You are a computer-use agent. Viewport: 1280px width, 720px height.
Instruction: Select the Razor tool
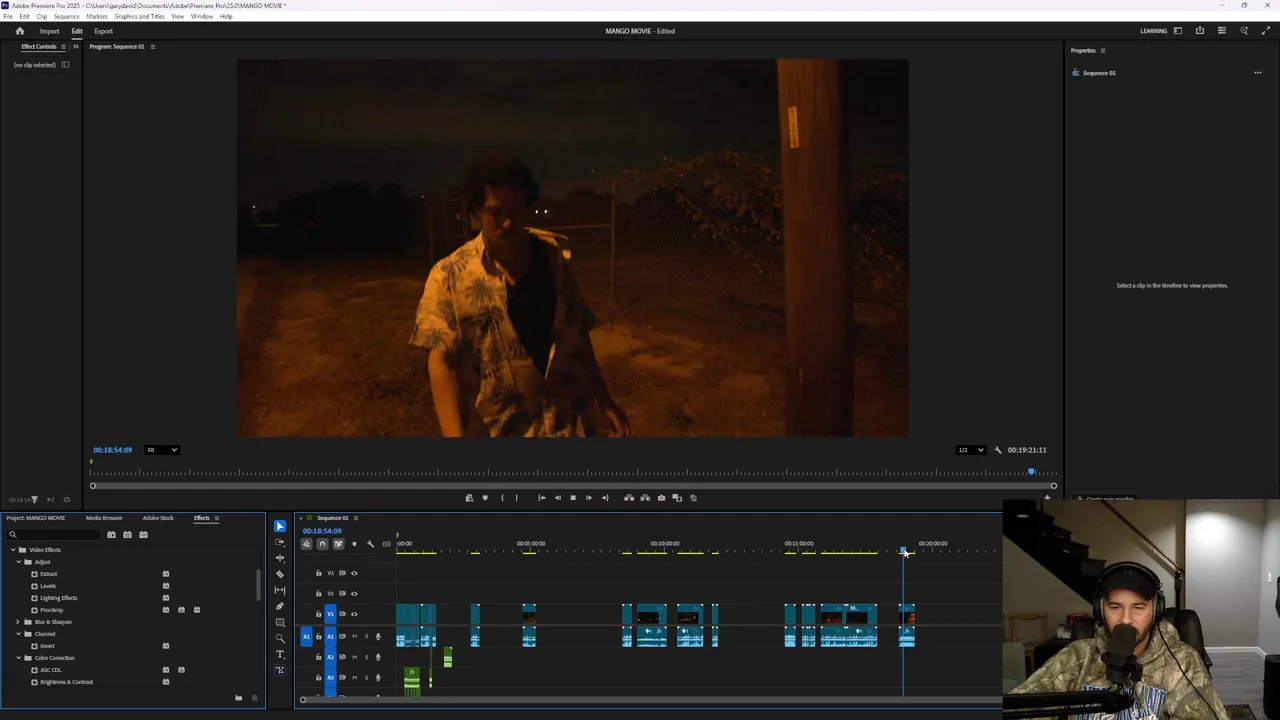coord(280,574)
